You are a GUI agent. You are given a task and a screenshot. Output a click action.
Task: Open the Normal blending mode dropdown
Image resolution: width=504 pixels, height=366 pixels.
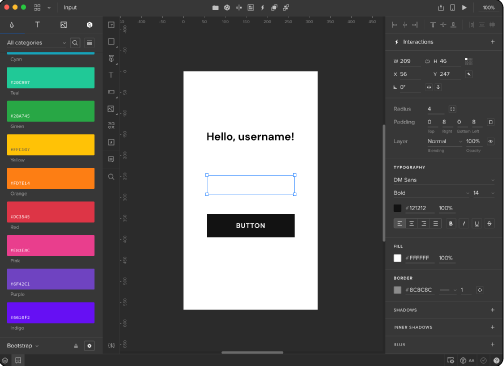coord(445,141)
